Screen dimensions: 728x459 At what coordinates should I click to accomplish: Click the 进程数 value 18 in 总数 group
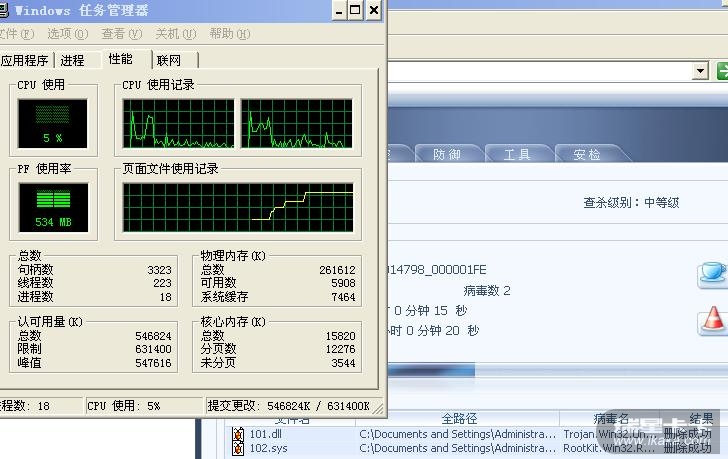coord(166,297)
